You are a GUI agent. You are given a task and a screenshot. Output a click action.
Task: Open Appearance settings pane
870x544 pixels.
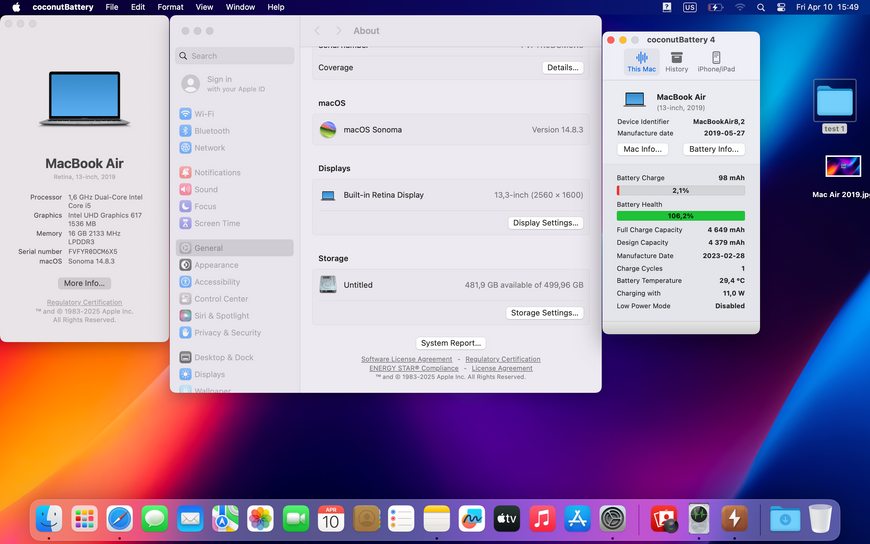coord(235,265)
